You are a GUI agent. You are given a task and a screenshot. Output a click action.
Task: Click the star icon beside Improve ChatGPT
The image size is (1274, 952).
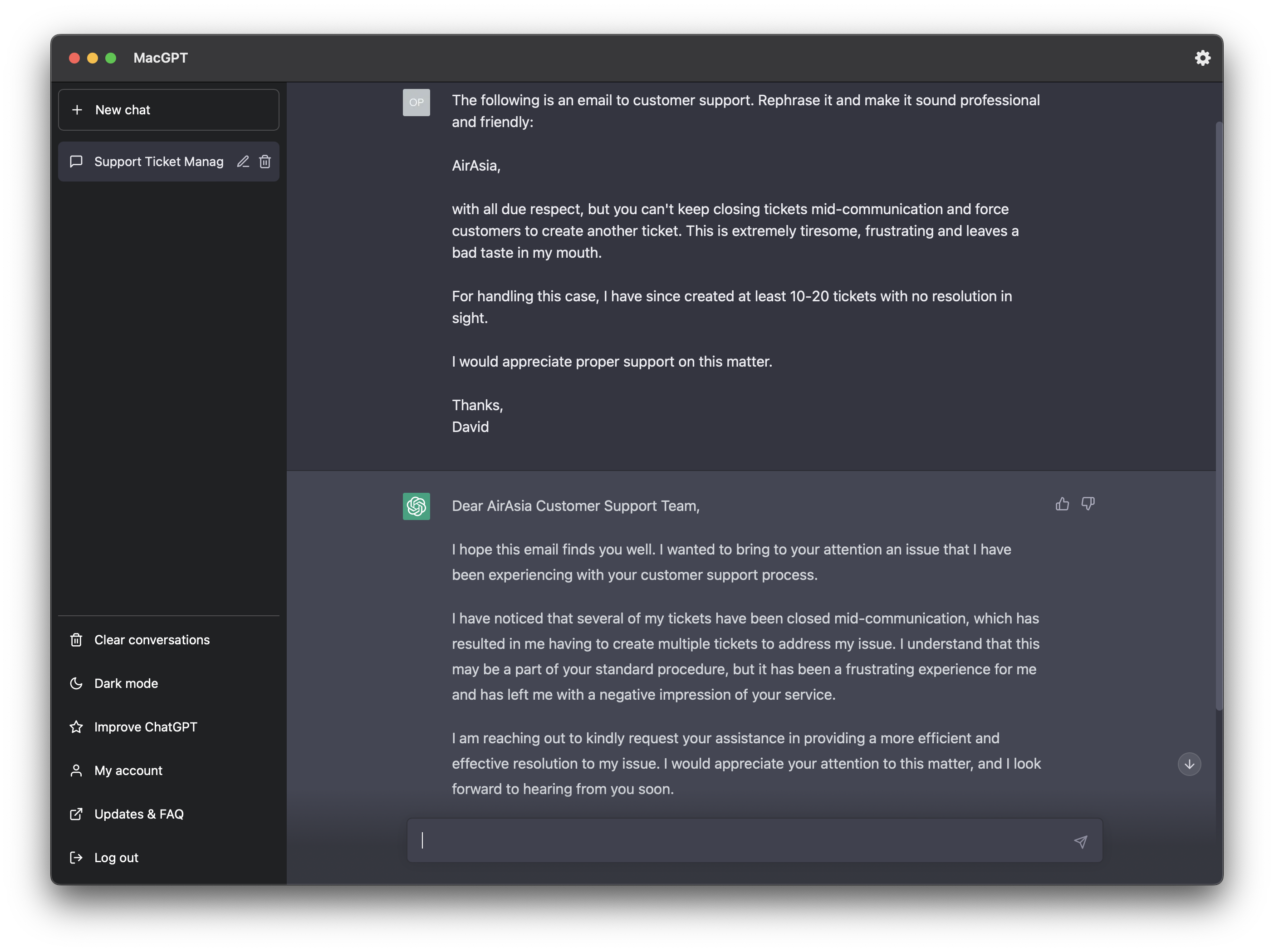76,727
